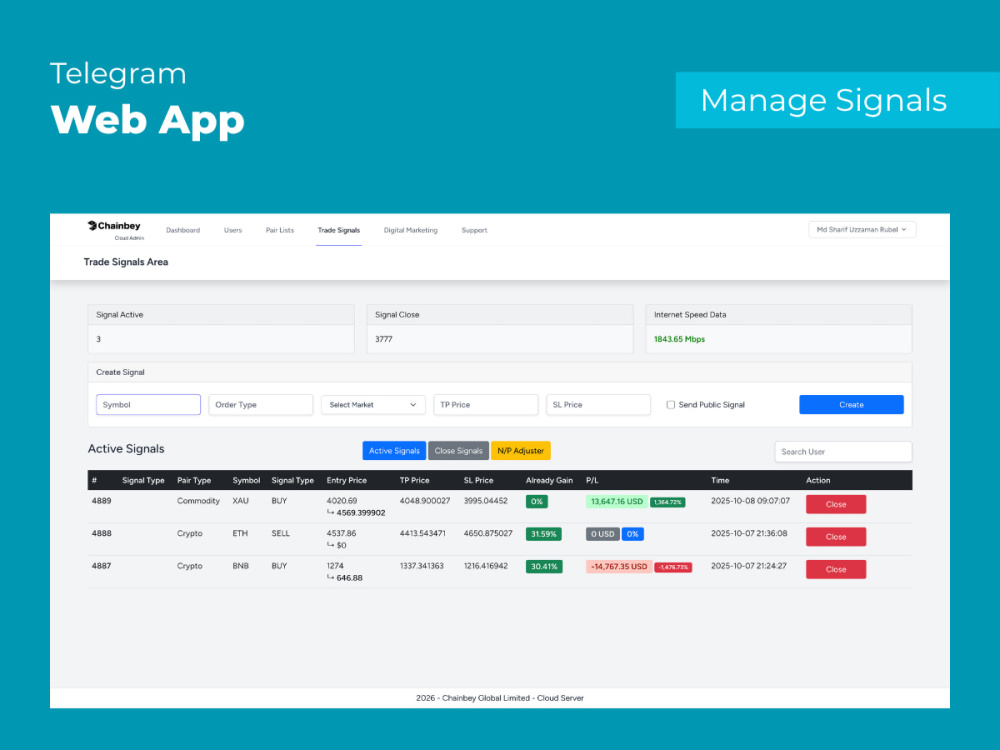Click the 1337.341363 TP price cell

click(x=422, y=566)
